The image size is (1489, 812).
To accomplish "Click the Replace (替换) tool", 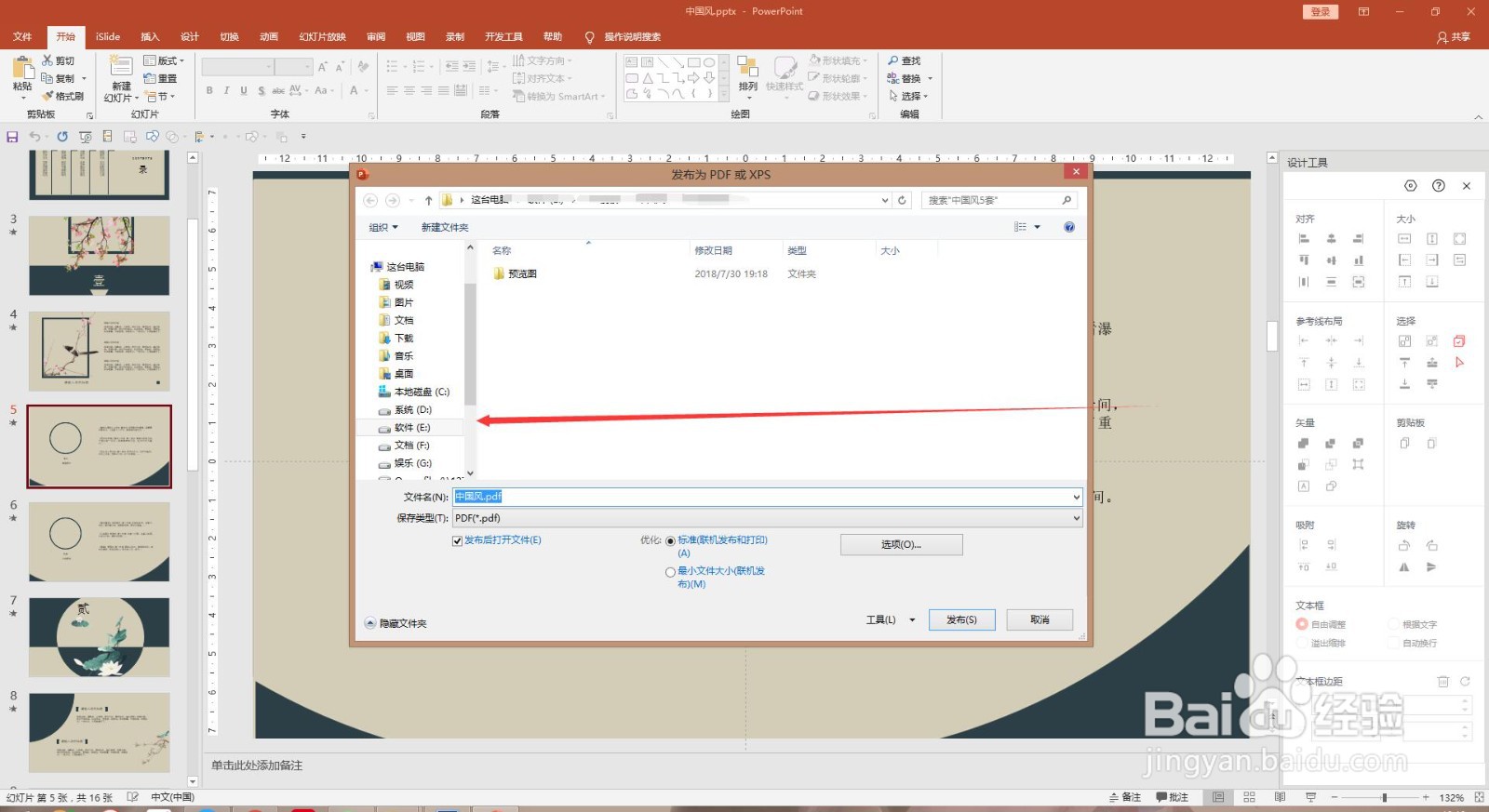I will point(904,78).
